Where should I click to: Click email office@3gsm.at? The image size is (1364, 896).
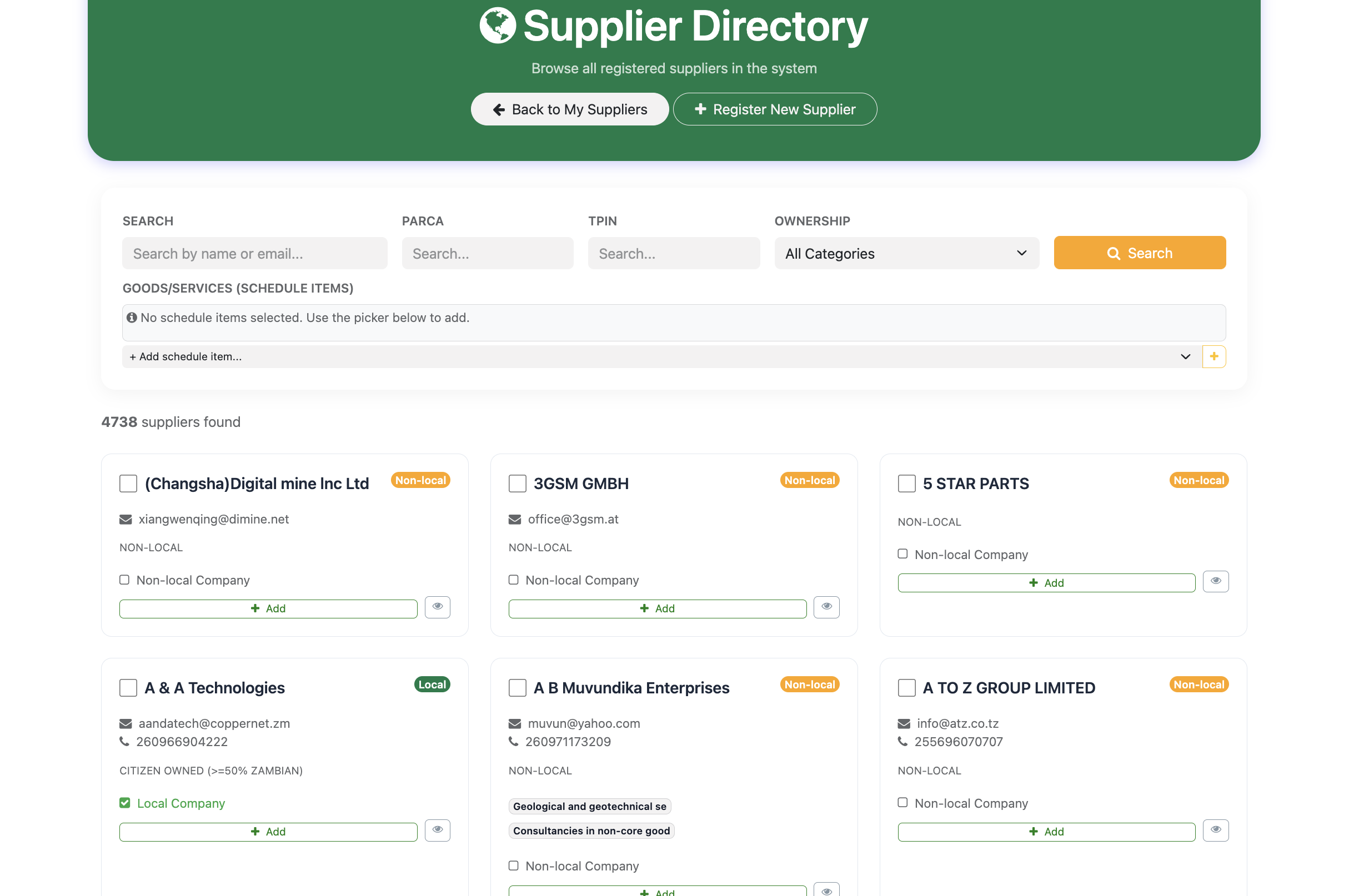(573, 519)
